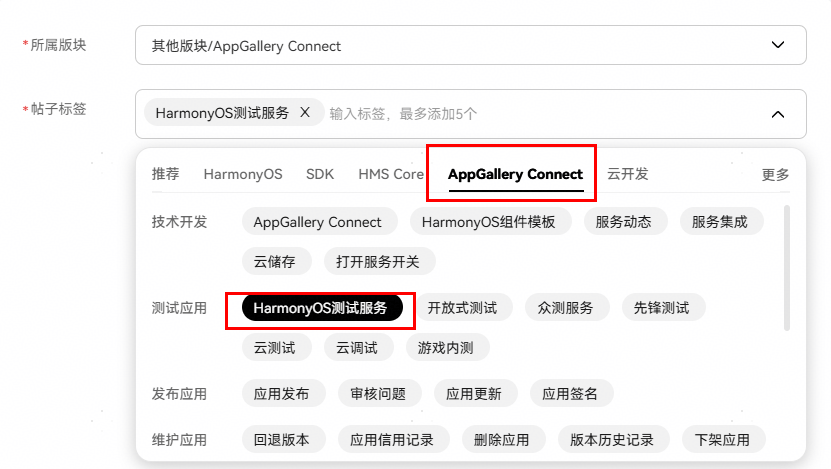The image size is (831, 469).
Task: Collapse the 帖子标签 tag panel chevron
Action: coord(777,114)
